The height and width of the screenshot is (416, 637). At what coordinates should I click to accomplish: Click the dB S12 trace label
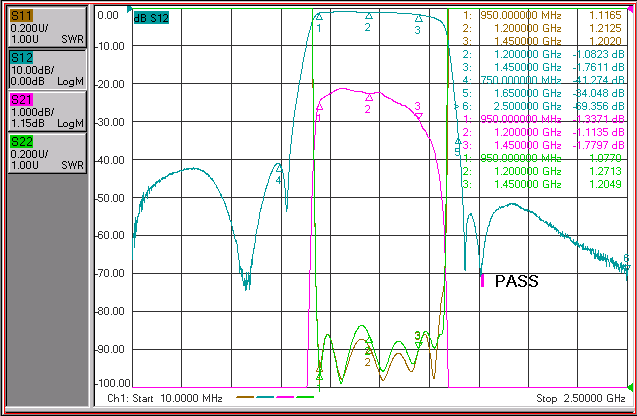(x=151, y=18)
